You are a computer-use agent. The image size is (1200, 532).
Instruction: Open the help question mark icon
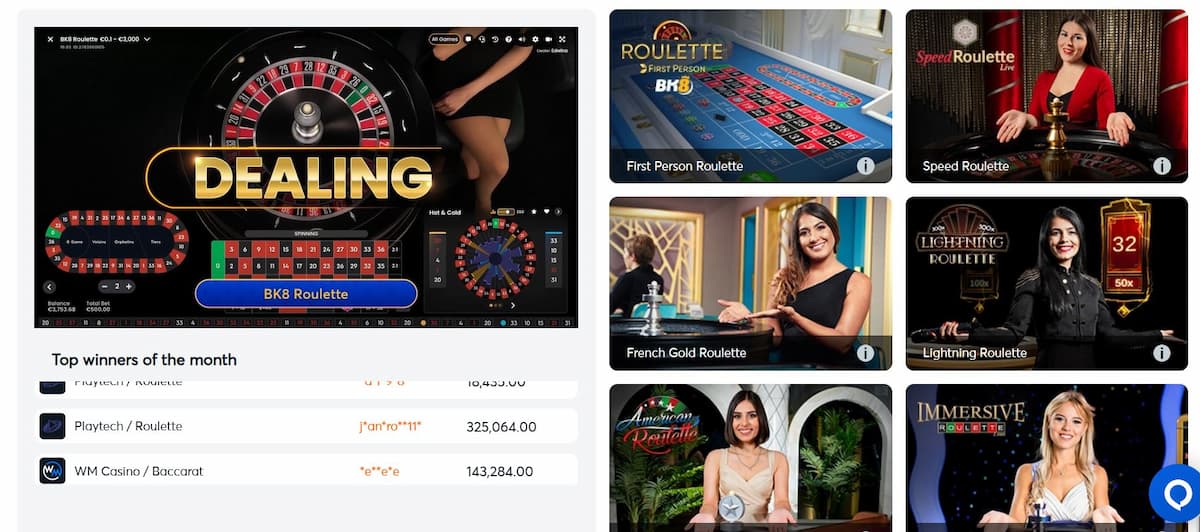coord(509,39)
